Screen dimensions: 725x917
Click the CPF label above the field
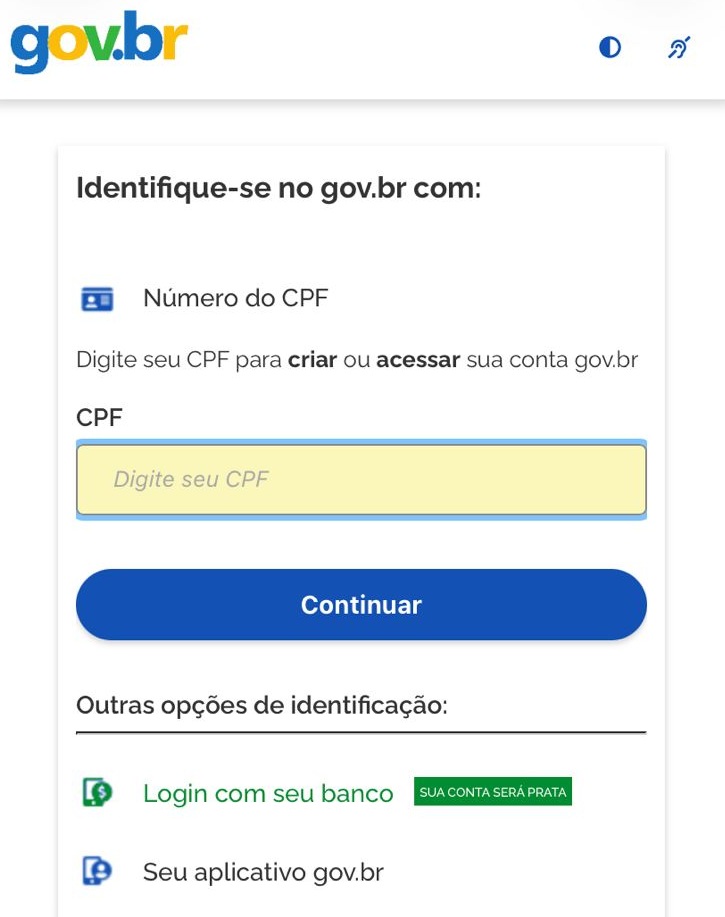(x=99, y=418)
